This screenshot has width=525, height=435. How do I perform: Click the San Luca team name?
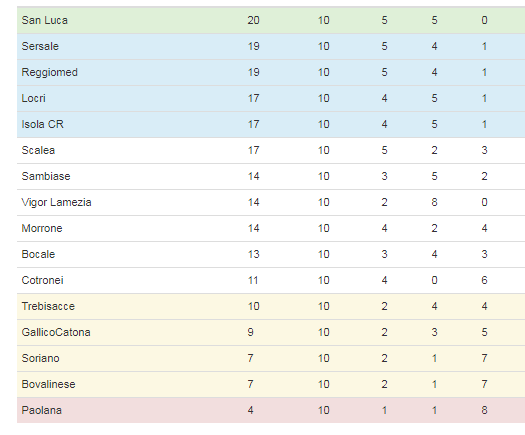(x=45, y=20)
